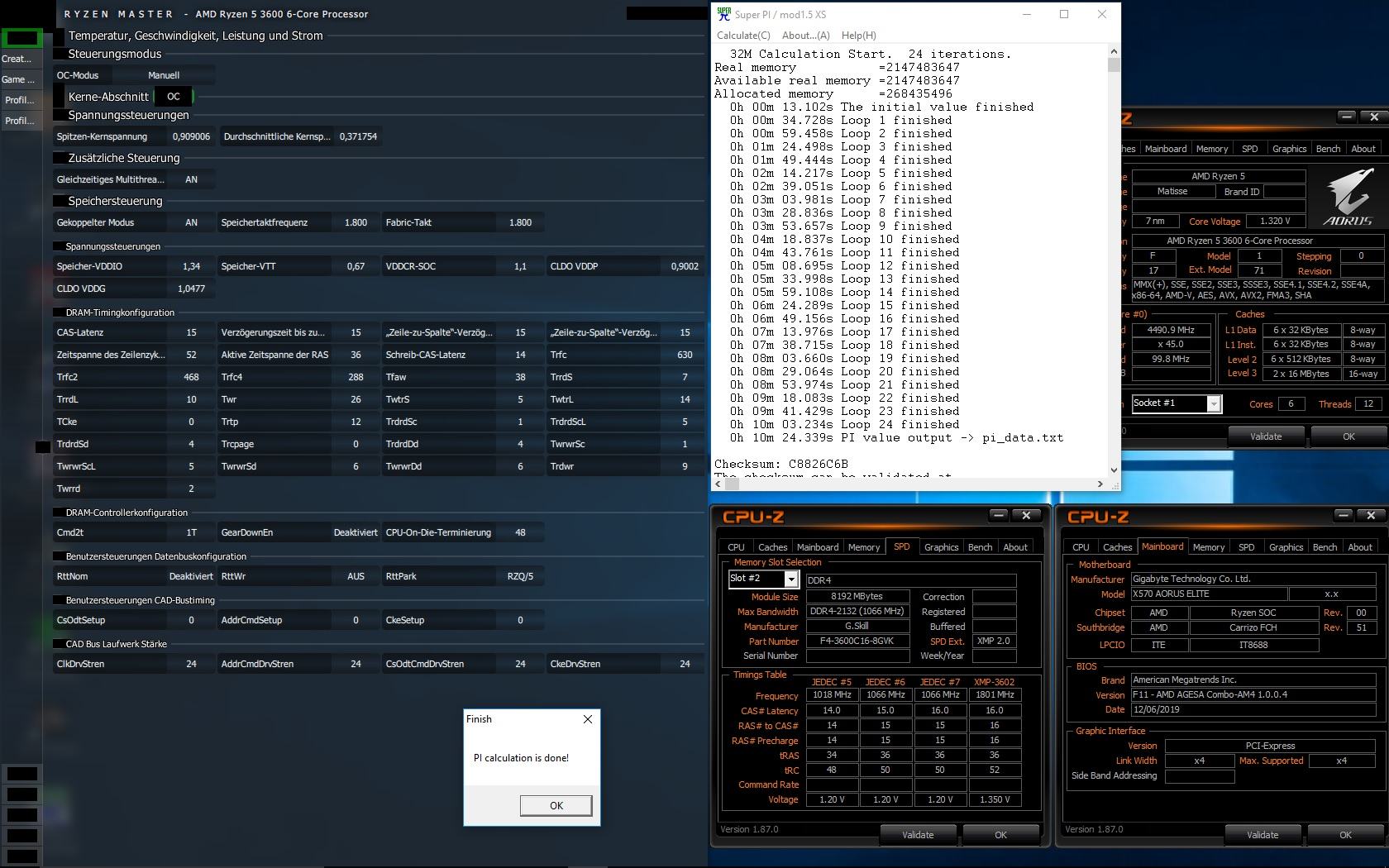The width and height of the screenshot is (1389, 868).
Task: Click the BIOS Version field in the CPU-Z Mainboard window
Action: click(1253, 695)
